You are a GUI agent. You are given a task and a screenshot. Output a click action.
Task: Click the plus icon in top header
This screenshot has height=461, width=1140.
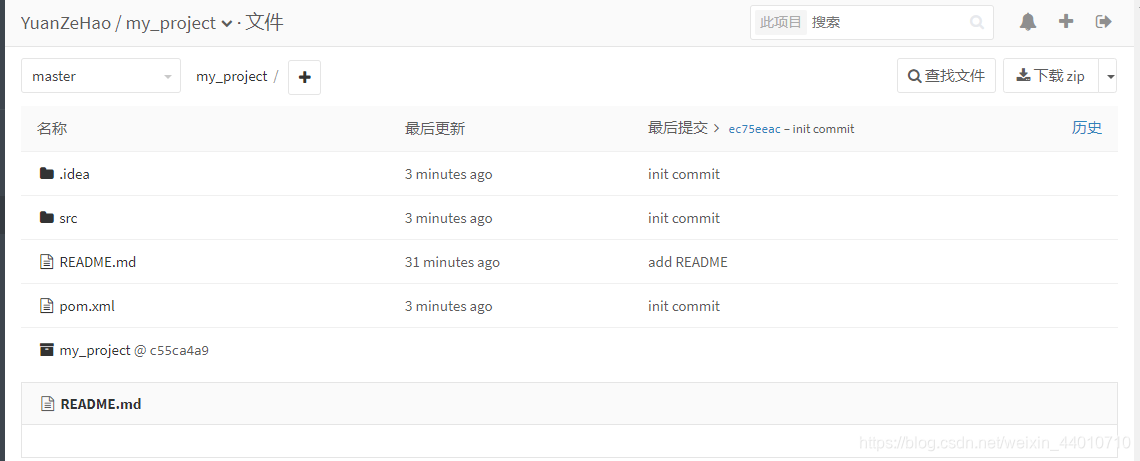[x=1066, y=22]
